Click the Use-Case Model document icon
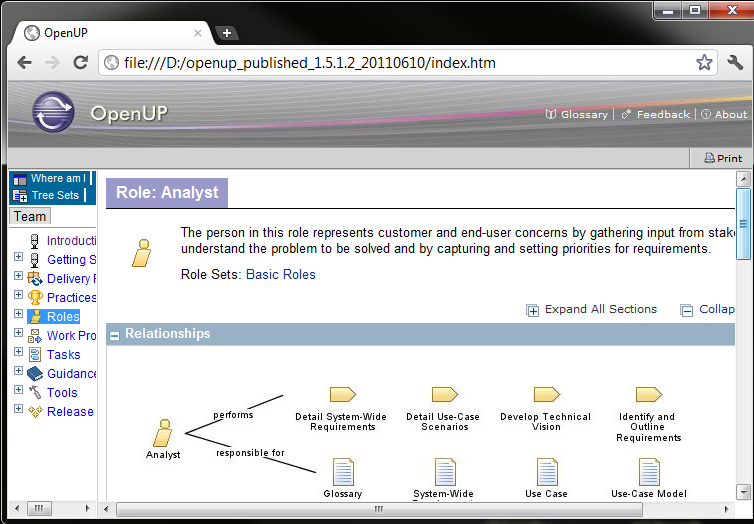 649,472
